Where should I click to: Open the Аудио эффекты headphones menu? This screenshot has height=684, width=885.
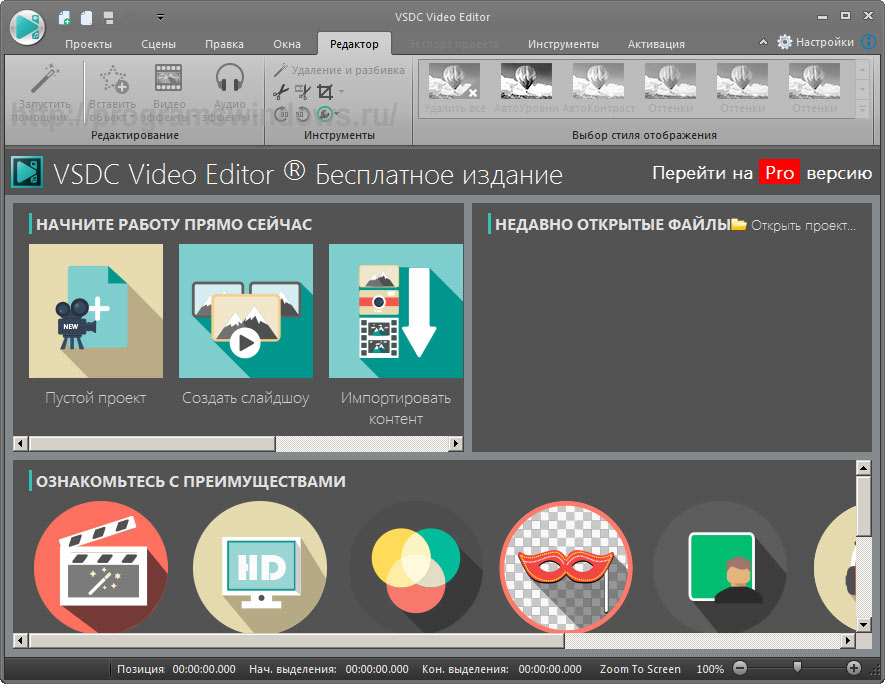pos(229,93)
